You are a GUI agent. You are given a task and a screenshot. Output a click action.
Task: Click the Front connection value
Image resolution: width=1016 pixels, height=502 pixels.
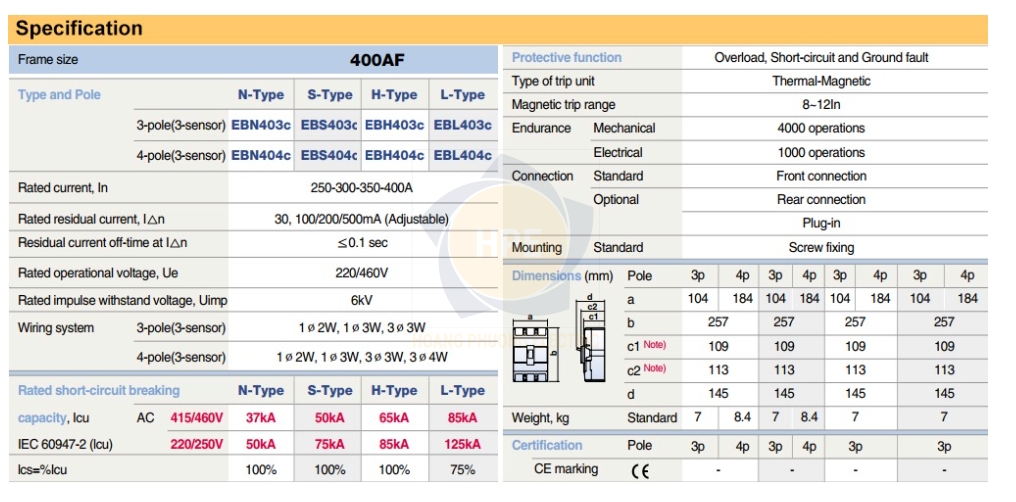click(x=822, y=176)
